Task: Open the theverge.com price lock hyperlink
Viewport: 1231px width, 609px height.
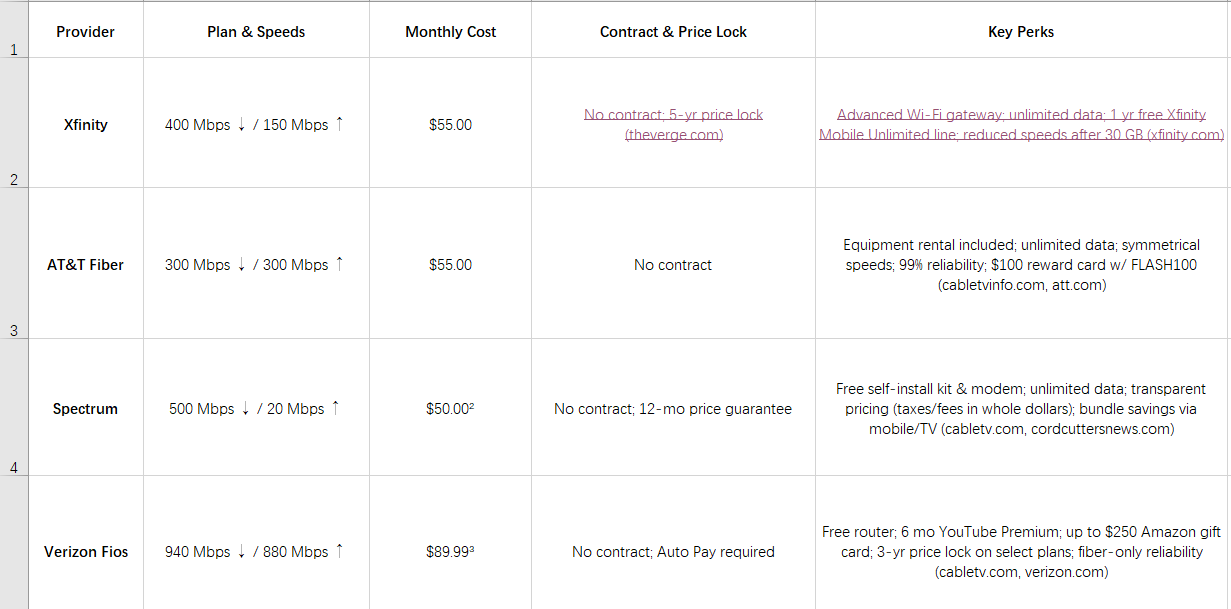Action: point(673,125)
